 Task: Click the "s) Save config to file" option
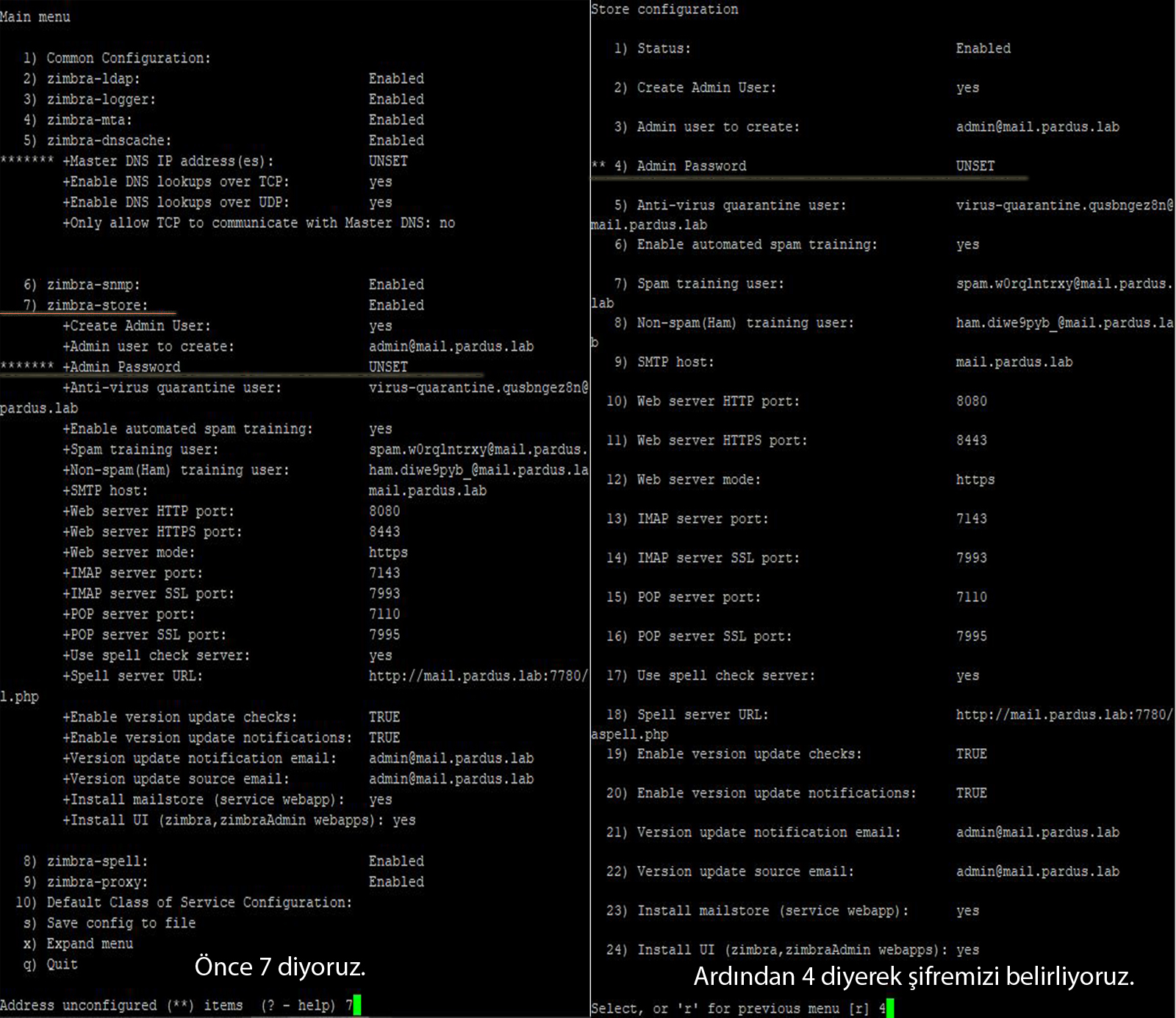tap(110, 922)
